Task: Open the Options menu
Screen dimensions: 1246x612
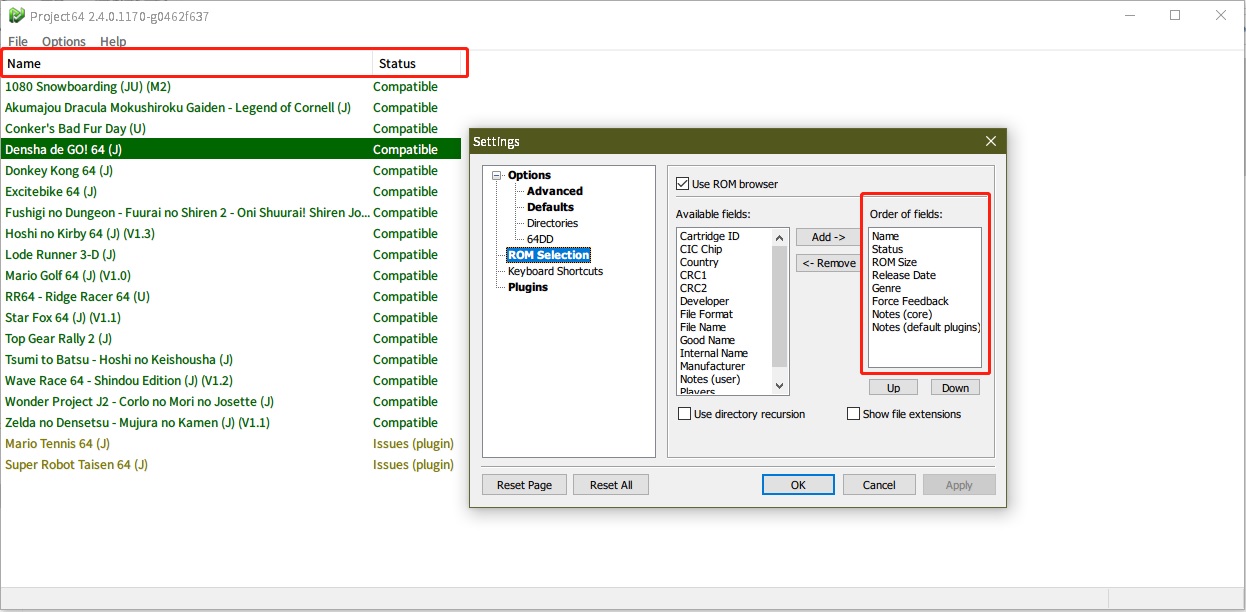Action: (x=63, y=41)
